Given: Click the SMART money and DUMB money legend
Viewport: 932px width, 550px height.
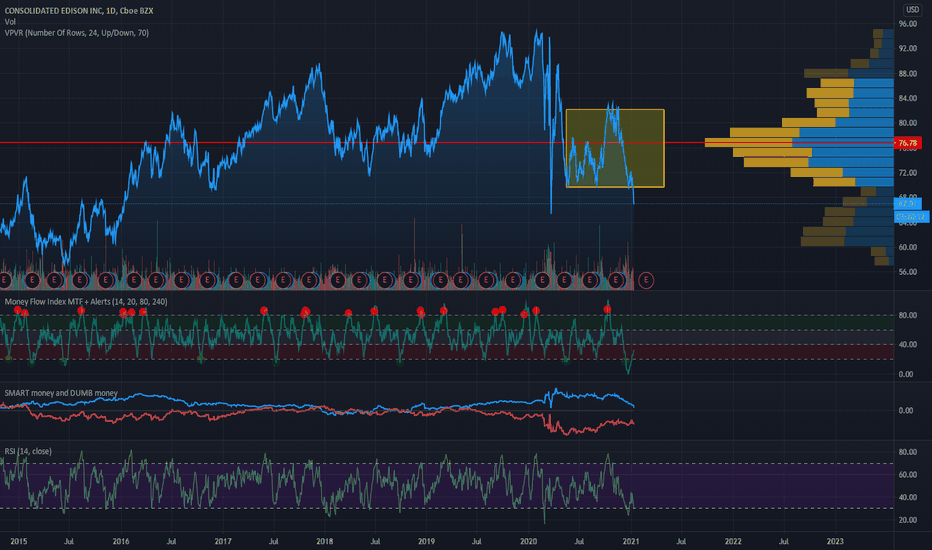Looking at the screenshot, I should coord(61,393).
